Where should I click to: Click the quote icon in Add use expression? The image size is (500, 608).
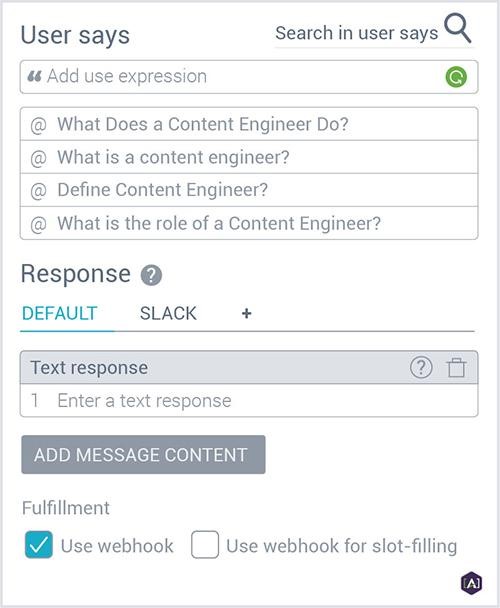tap(34, 76)
